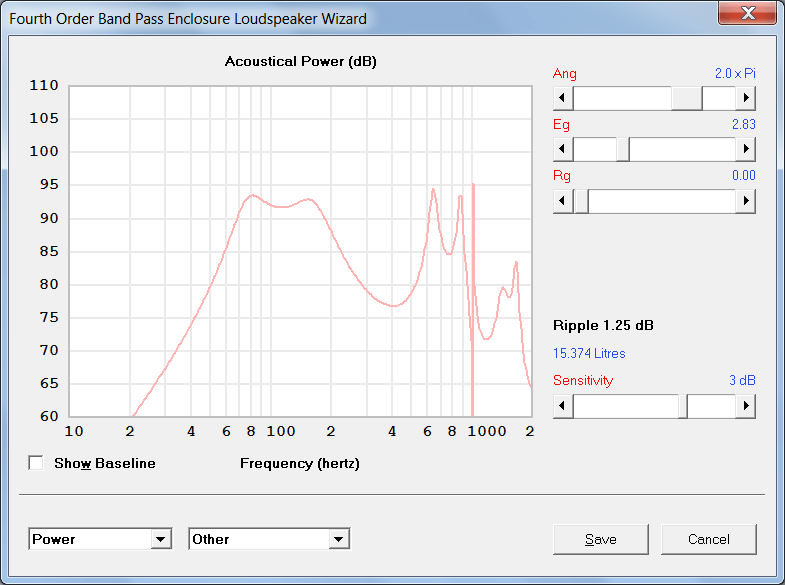The height and width of the screenshot is (585, 785).
Task: Click the Ang slider thumb
Action: click(687, 98)
